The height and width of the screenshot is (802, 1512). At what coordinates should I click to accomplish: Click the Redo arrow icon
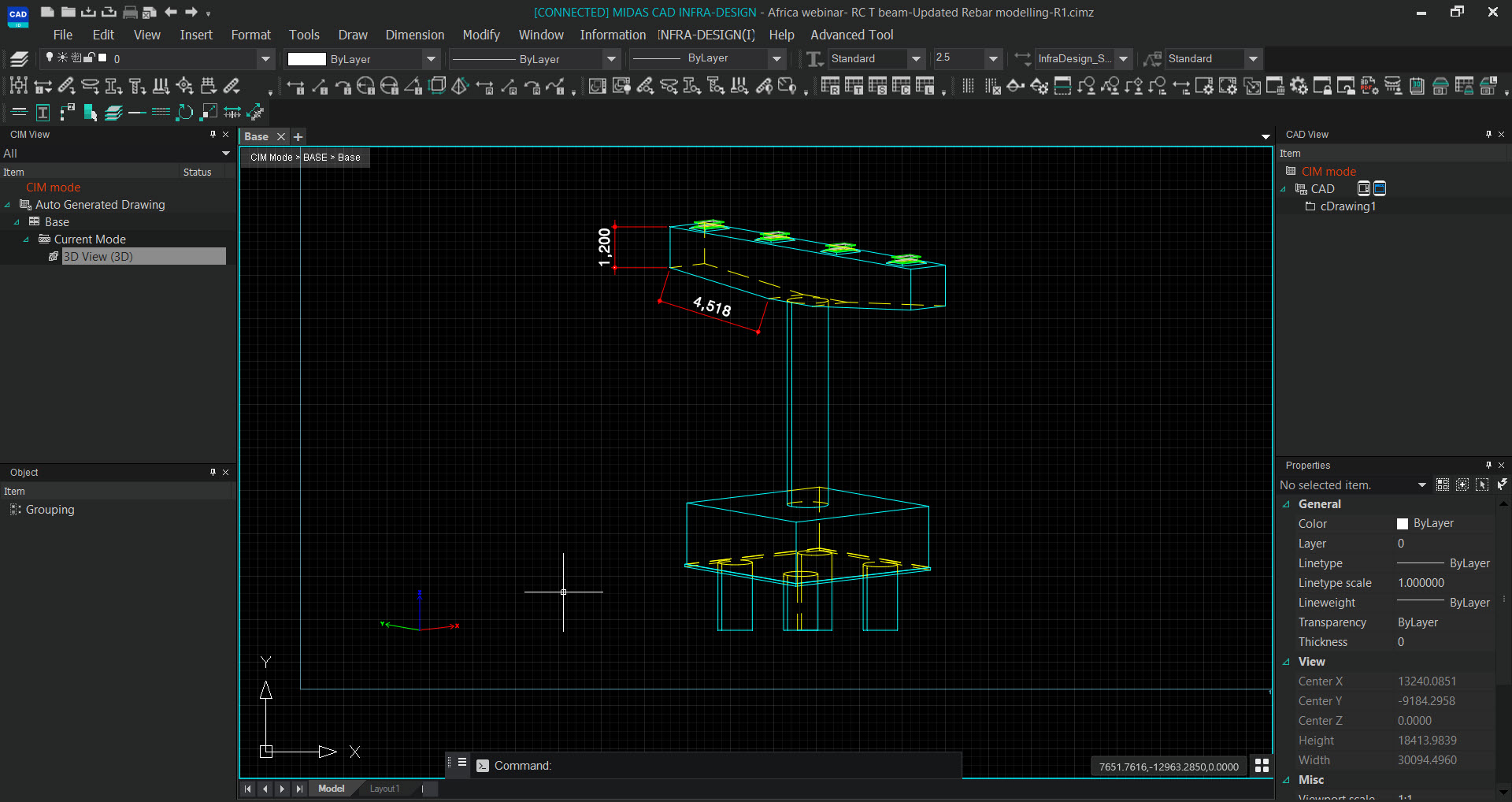(191, 12)
